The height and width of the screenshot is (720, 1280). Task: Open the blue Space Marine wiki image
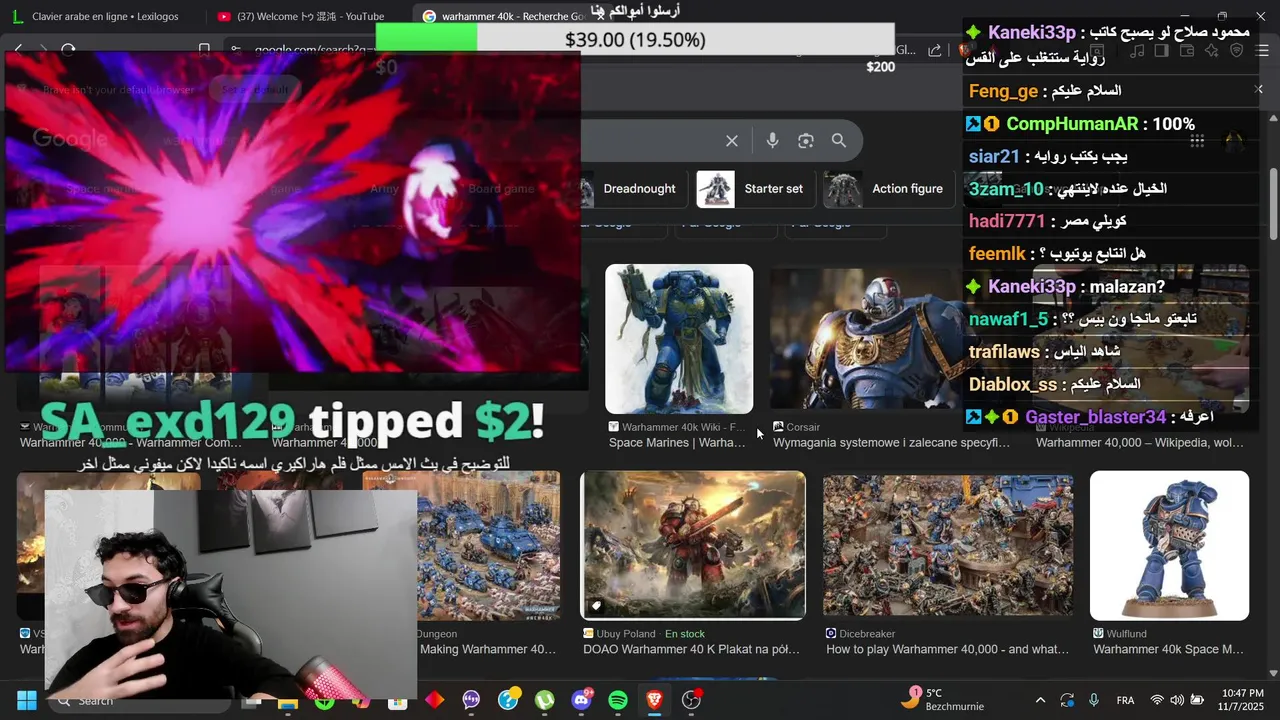[679, 339]
